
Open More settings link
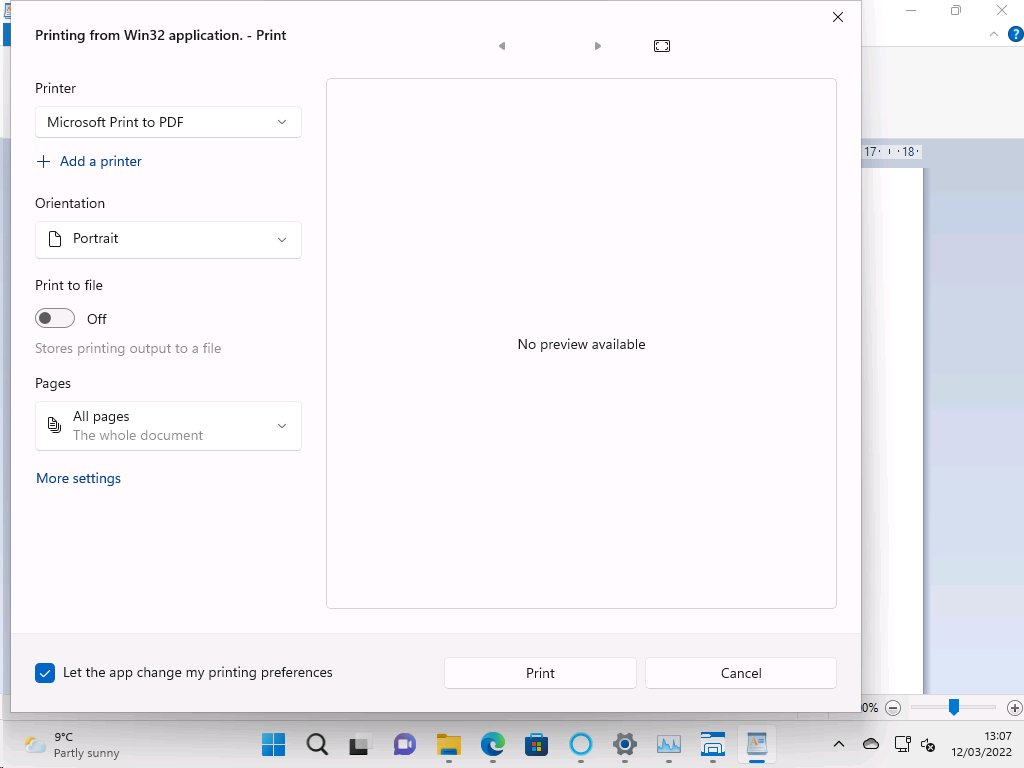click(x=78, y=478)
